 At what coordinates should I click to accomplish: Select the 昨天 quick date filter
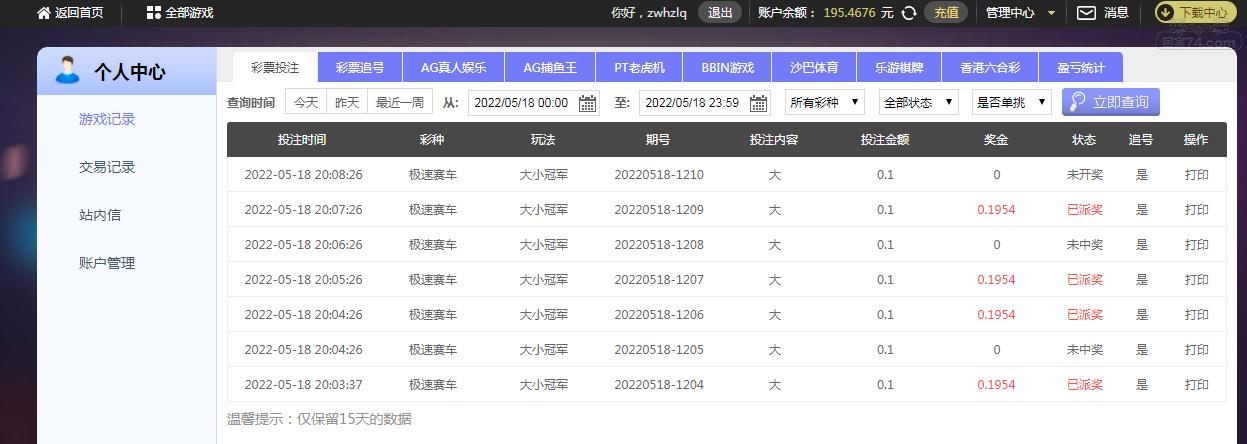coord(347,102)
